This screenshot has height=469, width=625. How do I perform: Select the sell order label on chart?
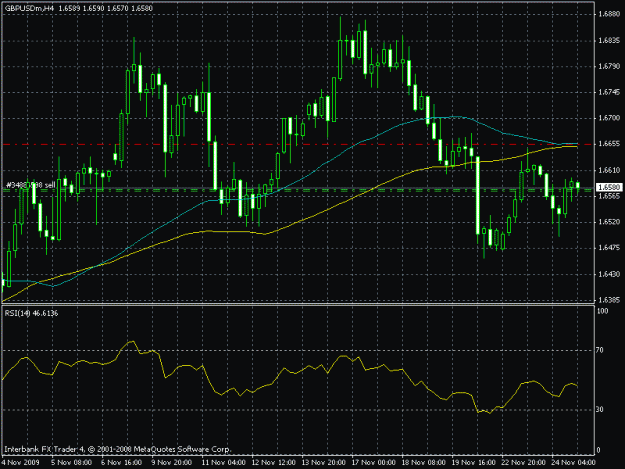(31, 185)
